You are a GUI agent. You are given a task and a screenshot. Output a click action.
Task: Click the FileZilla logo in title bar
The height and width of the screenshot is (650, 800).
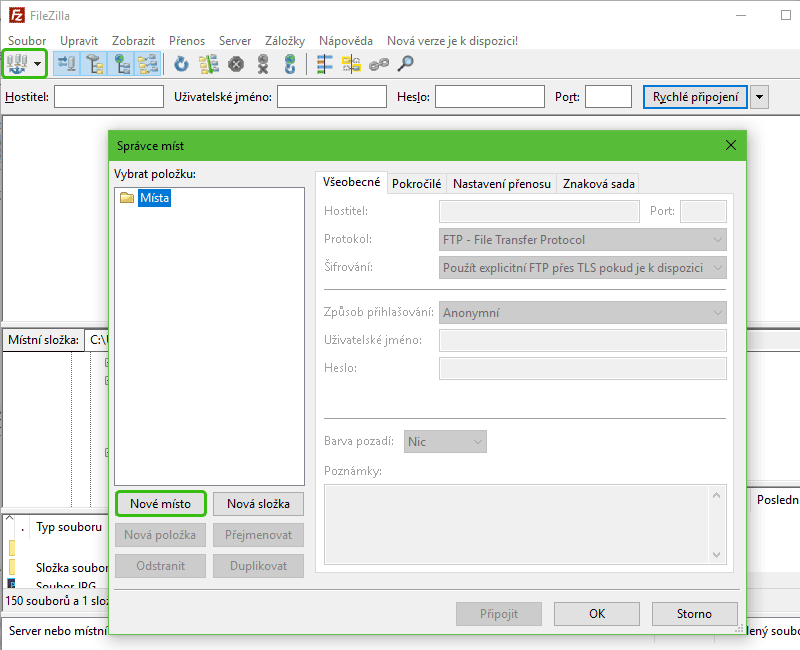pyautogui.click(x=17, y=15)
